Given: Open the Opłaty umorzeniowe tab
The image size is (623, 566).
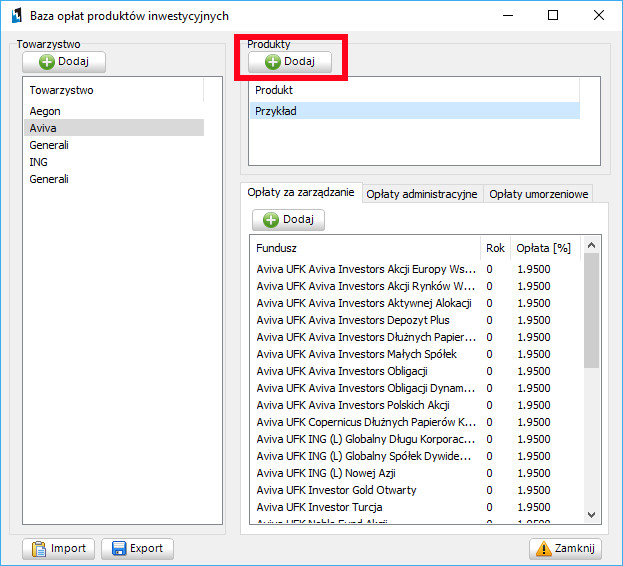Looking at the screenshot, I should point(538,194).
